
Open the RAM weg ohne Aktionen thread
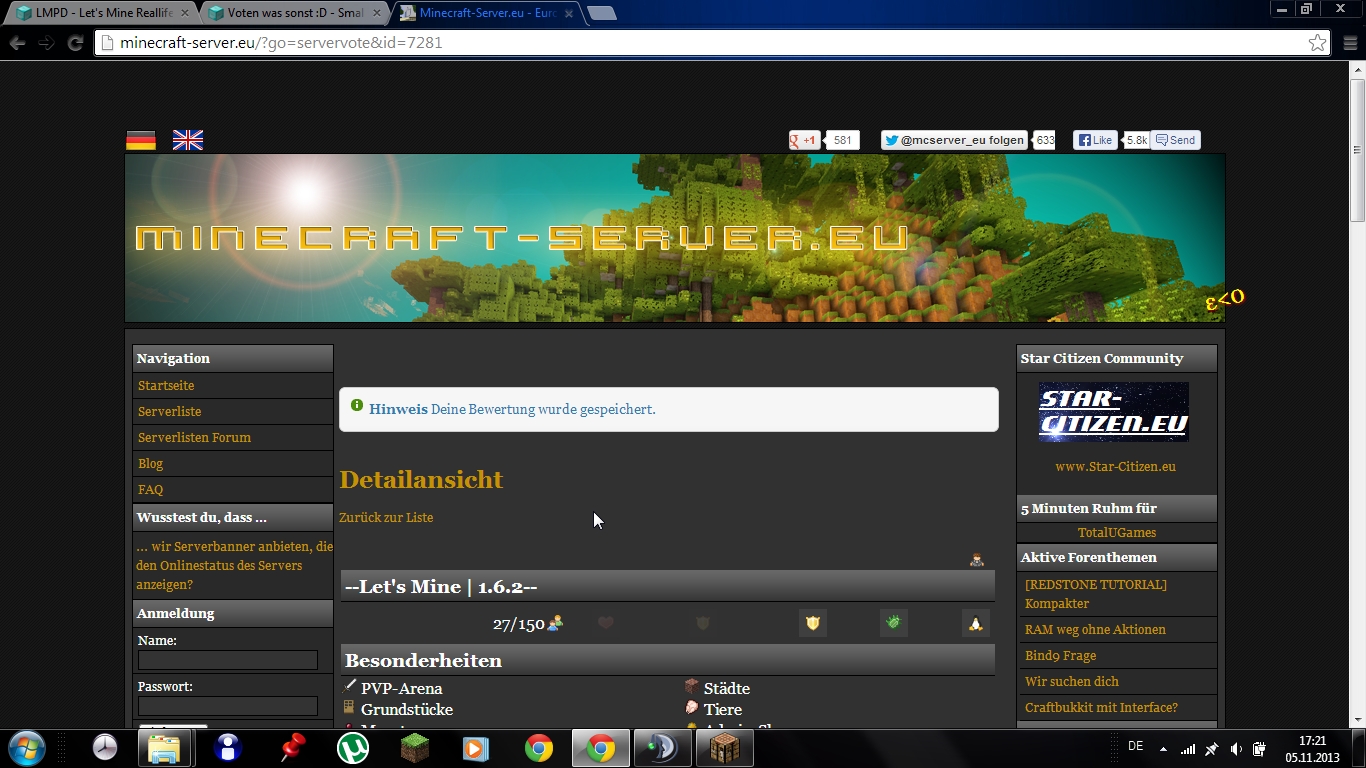1095,629
